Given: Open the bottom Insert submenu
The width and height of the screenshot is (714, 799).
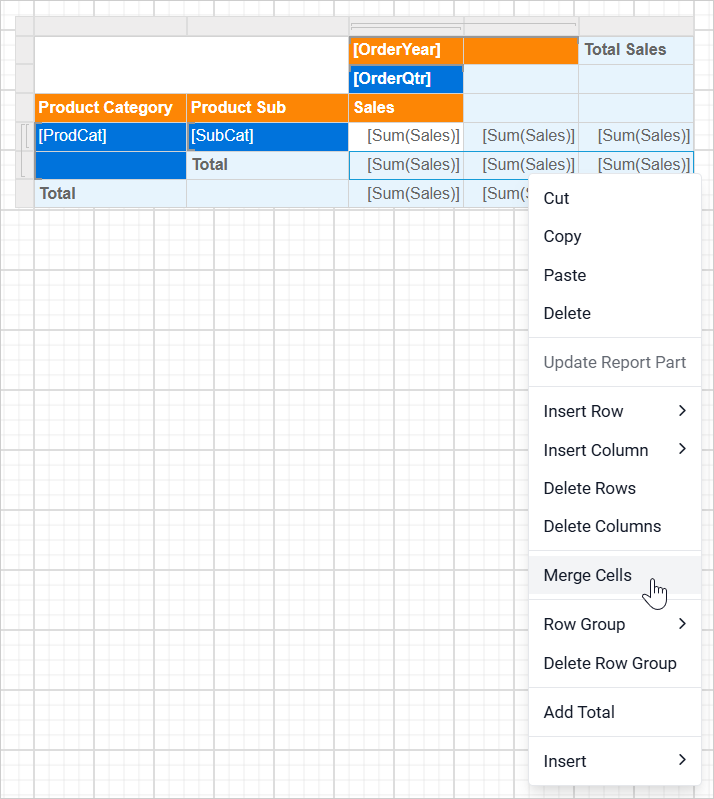Looking at the screenshot, I should tap(615, 761).
